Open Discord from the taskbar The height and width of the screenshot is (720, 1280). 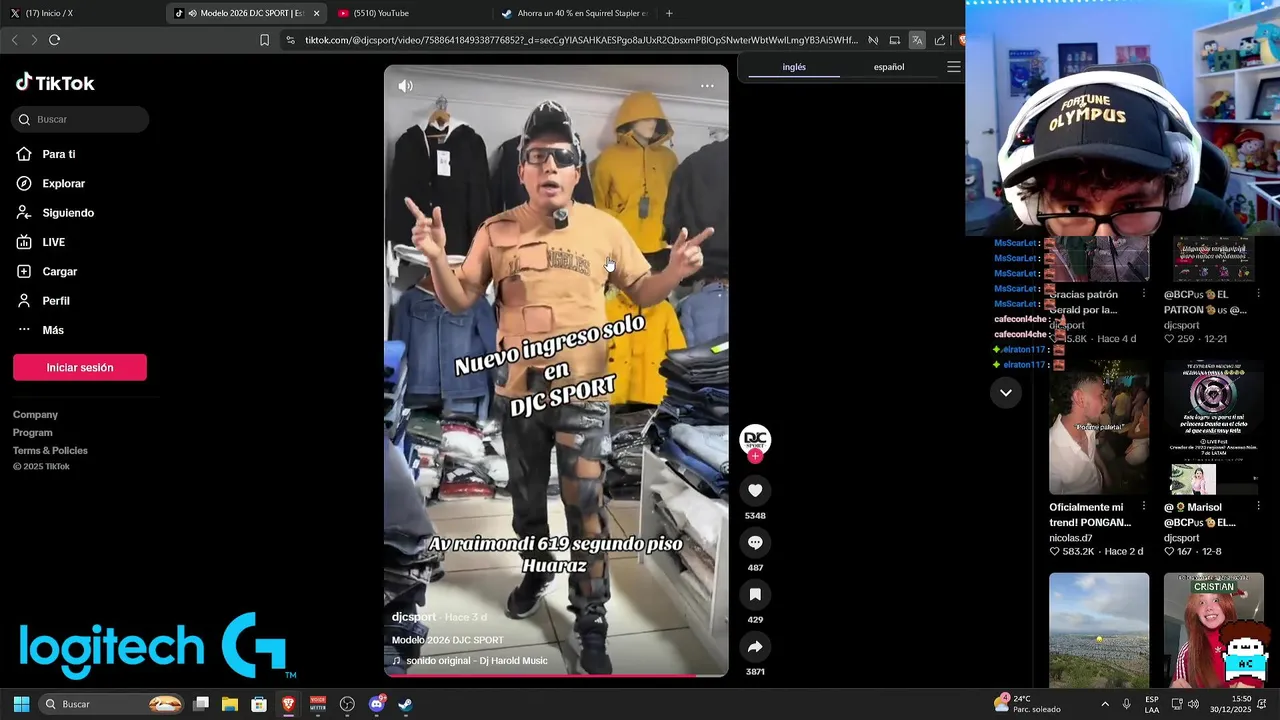point(377,704)
